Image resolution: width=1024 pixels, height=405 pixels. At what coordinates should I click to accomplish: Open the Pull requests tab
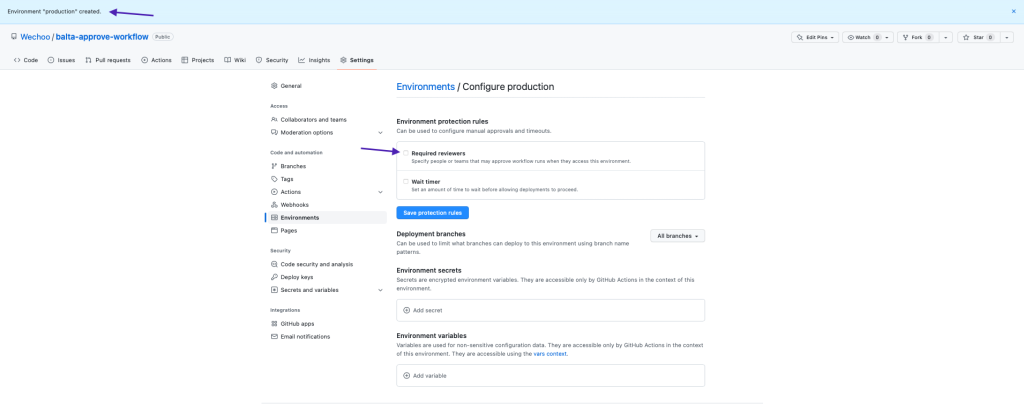point(108,60)
